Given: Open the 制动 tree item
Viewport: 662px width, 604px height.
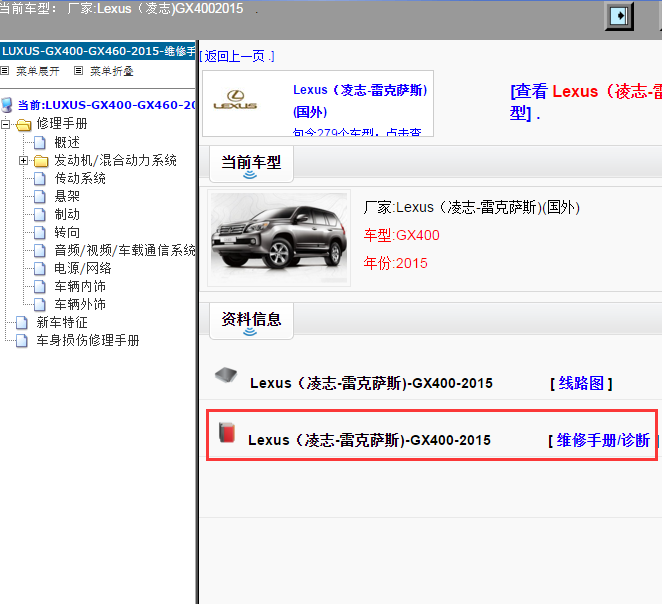Looking at the screenshot, I should coord(67,214).
